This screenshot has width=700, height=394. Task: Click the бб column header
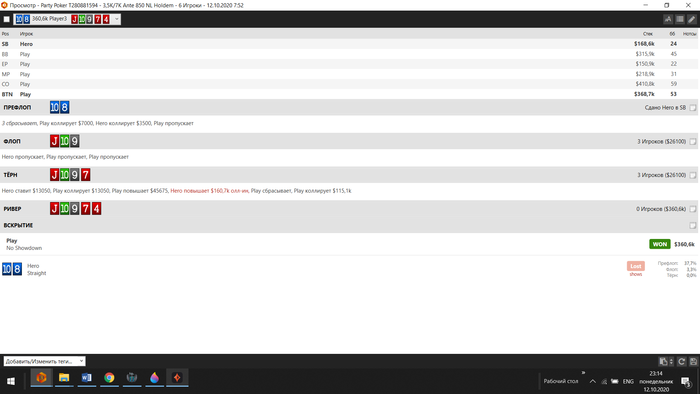pyautogui.click(x=672, y=34)
